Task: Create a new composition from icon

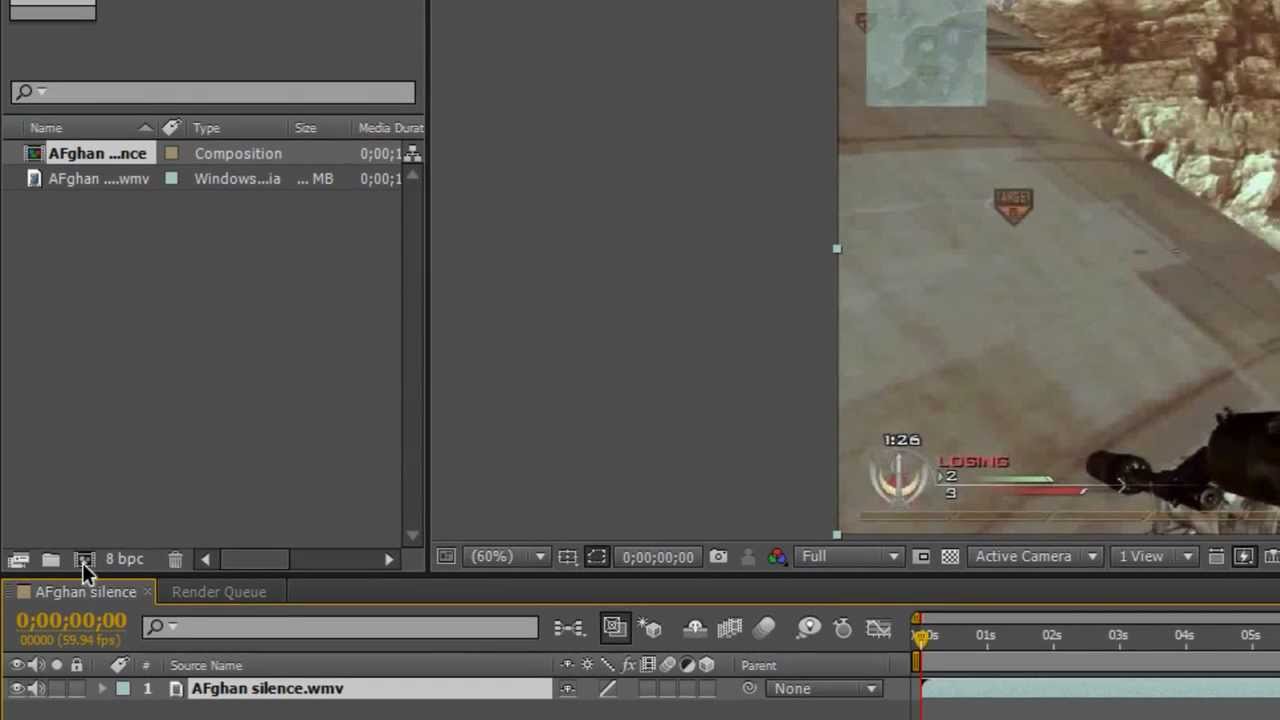Action: [x=84, y=560]
